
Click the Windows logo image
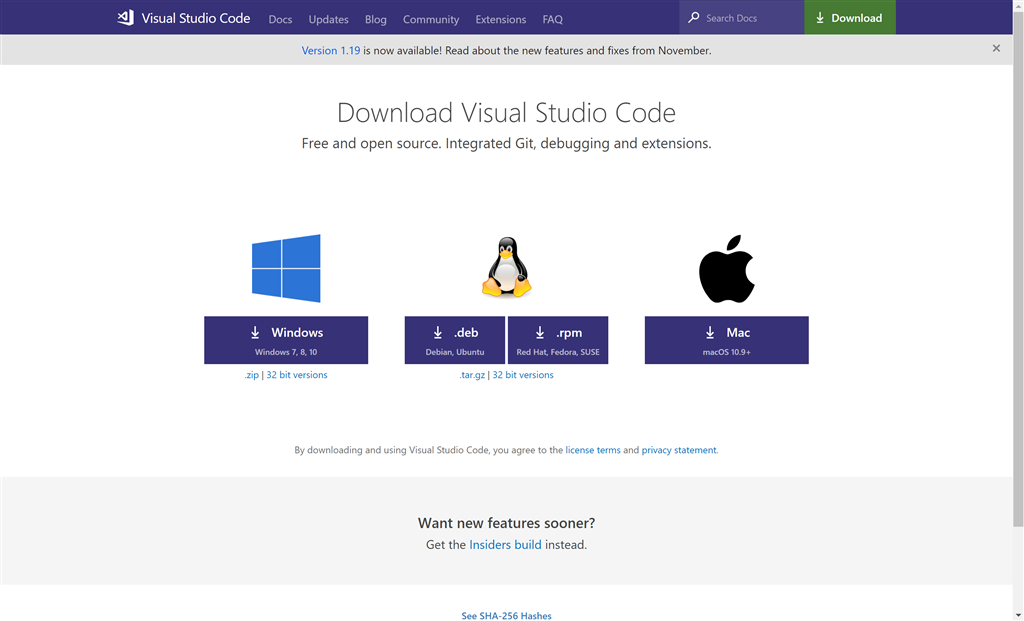coord(286,268)
